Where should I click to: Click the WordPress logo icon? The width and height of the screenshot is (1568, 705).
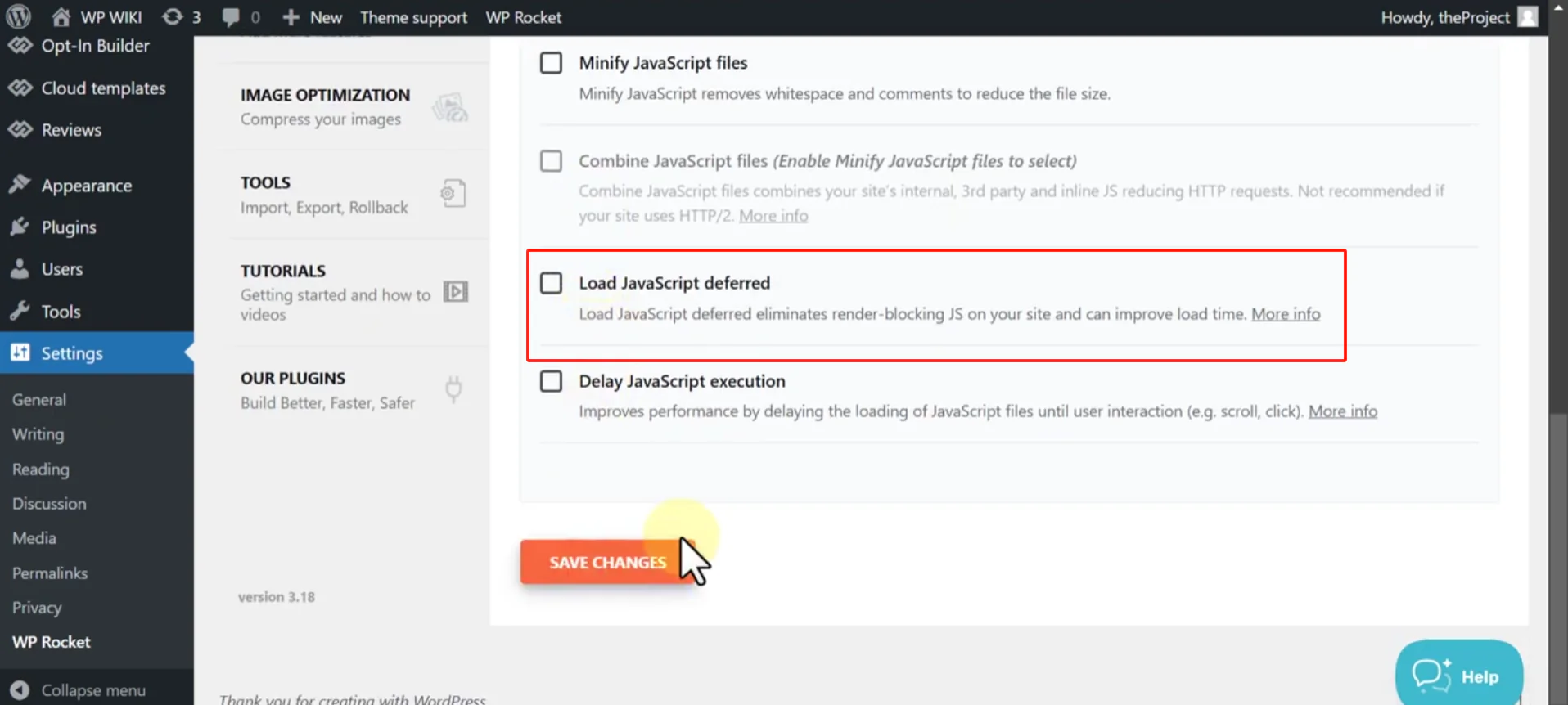pos(18,16)
